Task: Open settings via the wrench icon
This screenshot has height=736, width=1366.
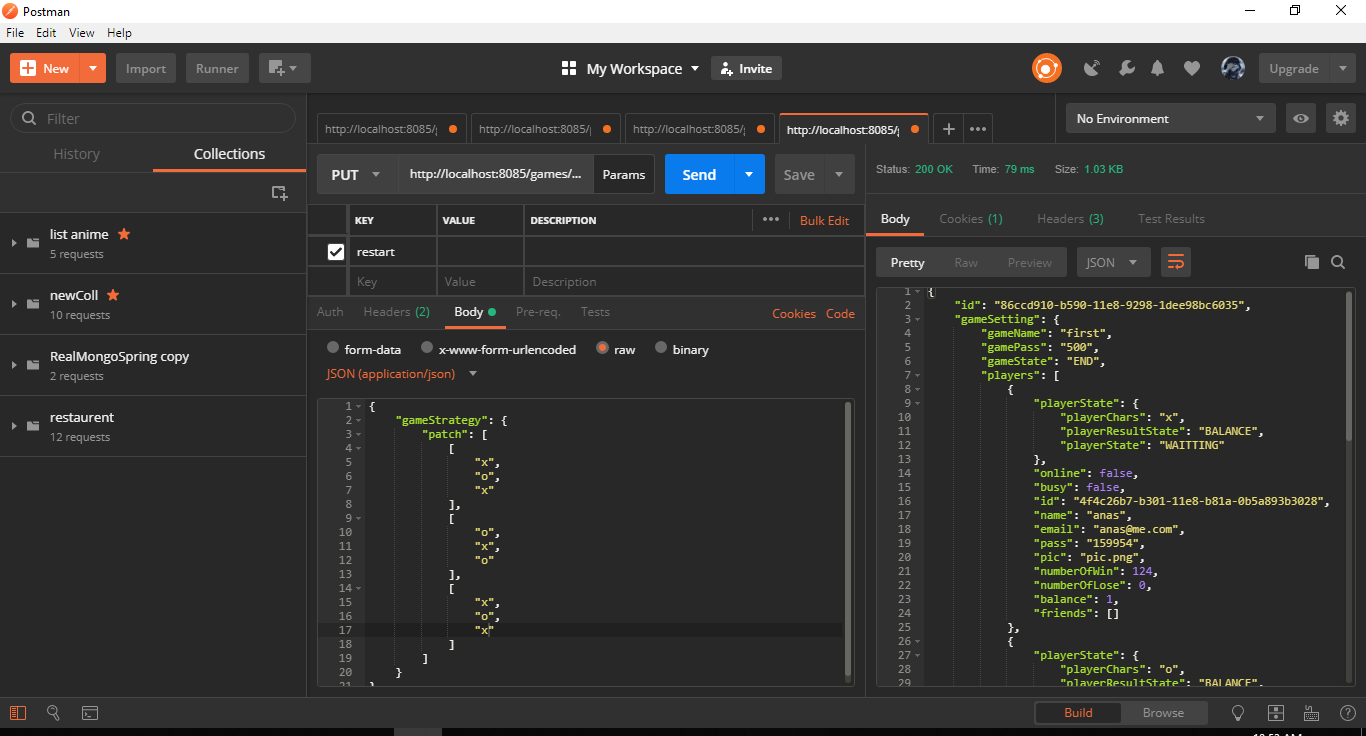Action: (1126, 68)
